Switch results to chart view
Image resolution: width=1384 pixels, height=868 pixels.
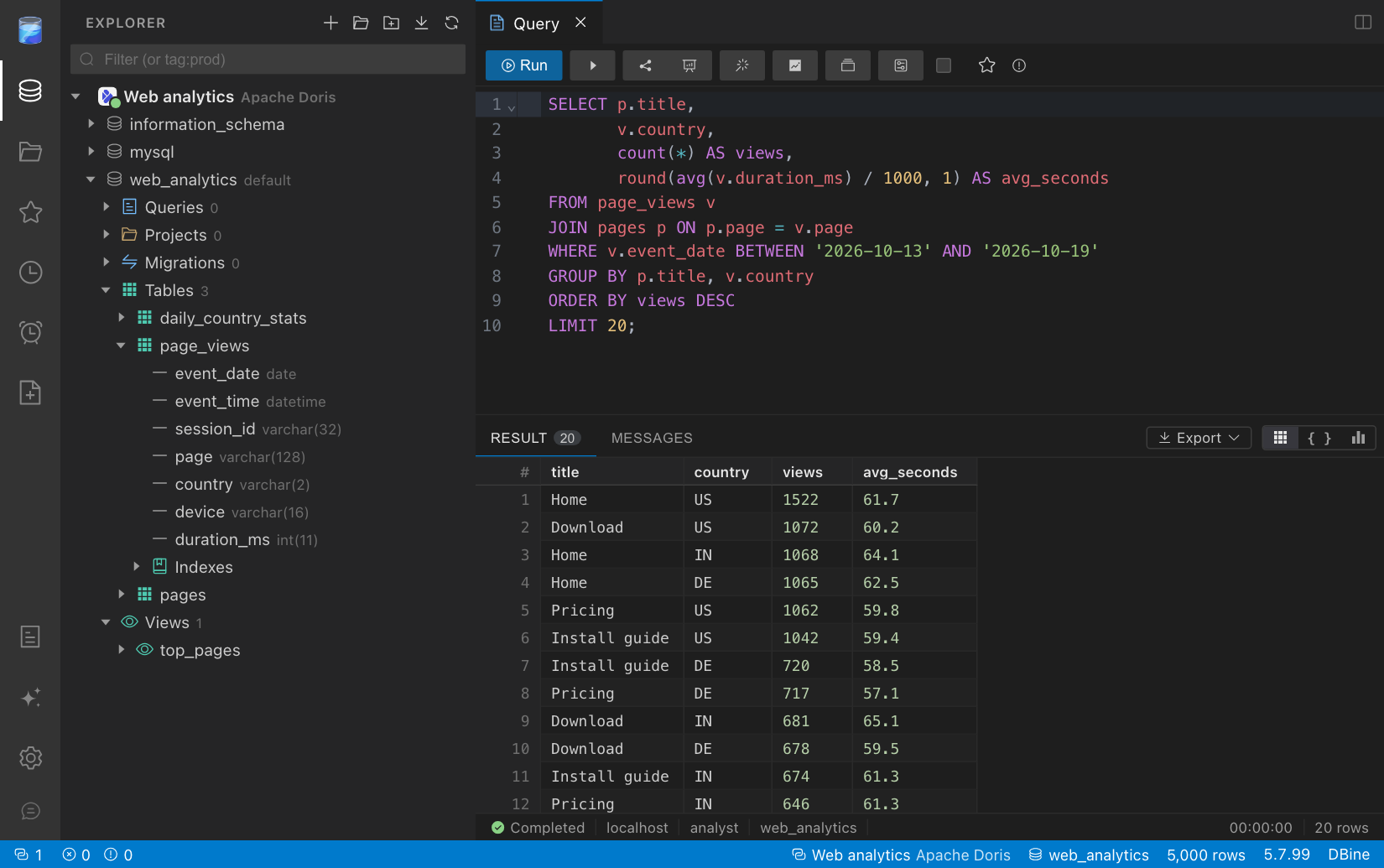click(x=1358, y=438)
